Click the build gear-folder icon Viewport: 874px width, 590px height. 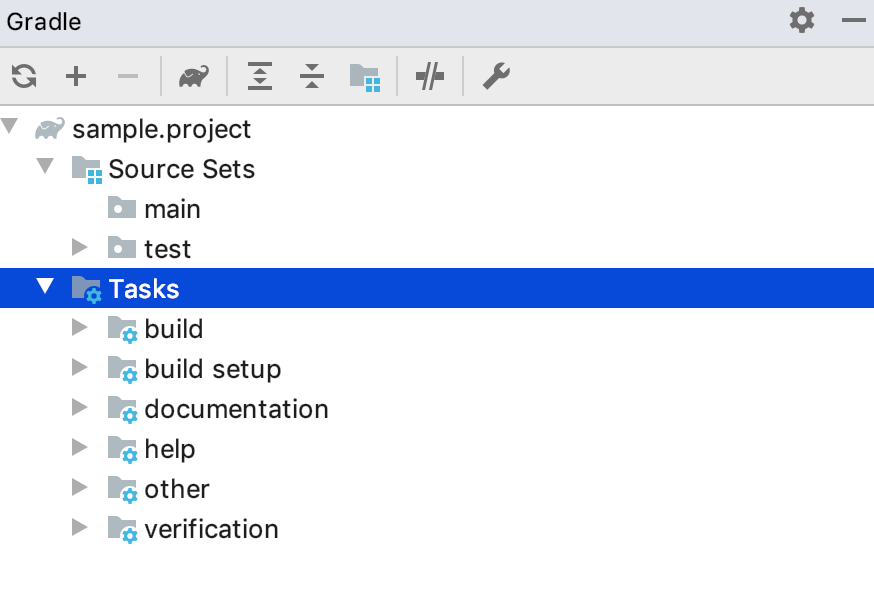(123, 330)
